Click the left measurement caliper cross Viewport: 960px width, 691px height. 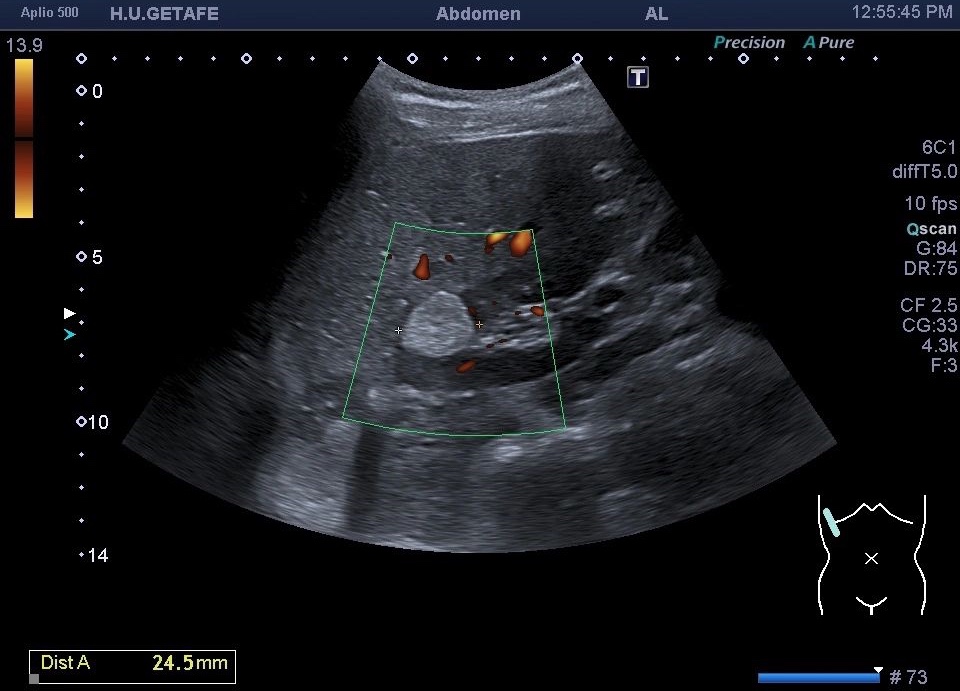(x=399, y=330)
